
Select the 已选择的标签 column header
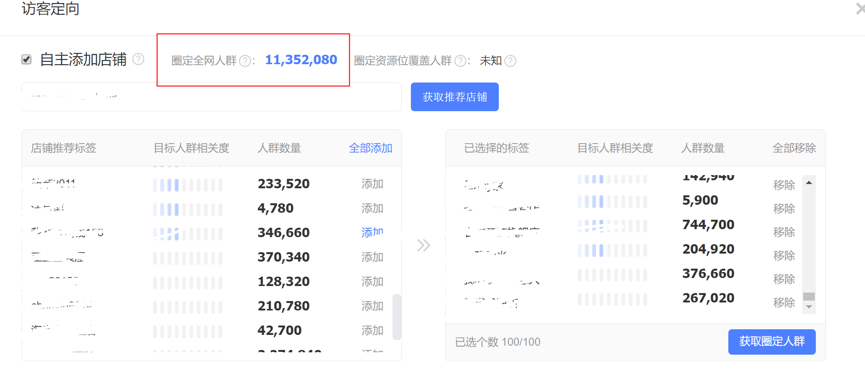[x=496, y=148]
